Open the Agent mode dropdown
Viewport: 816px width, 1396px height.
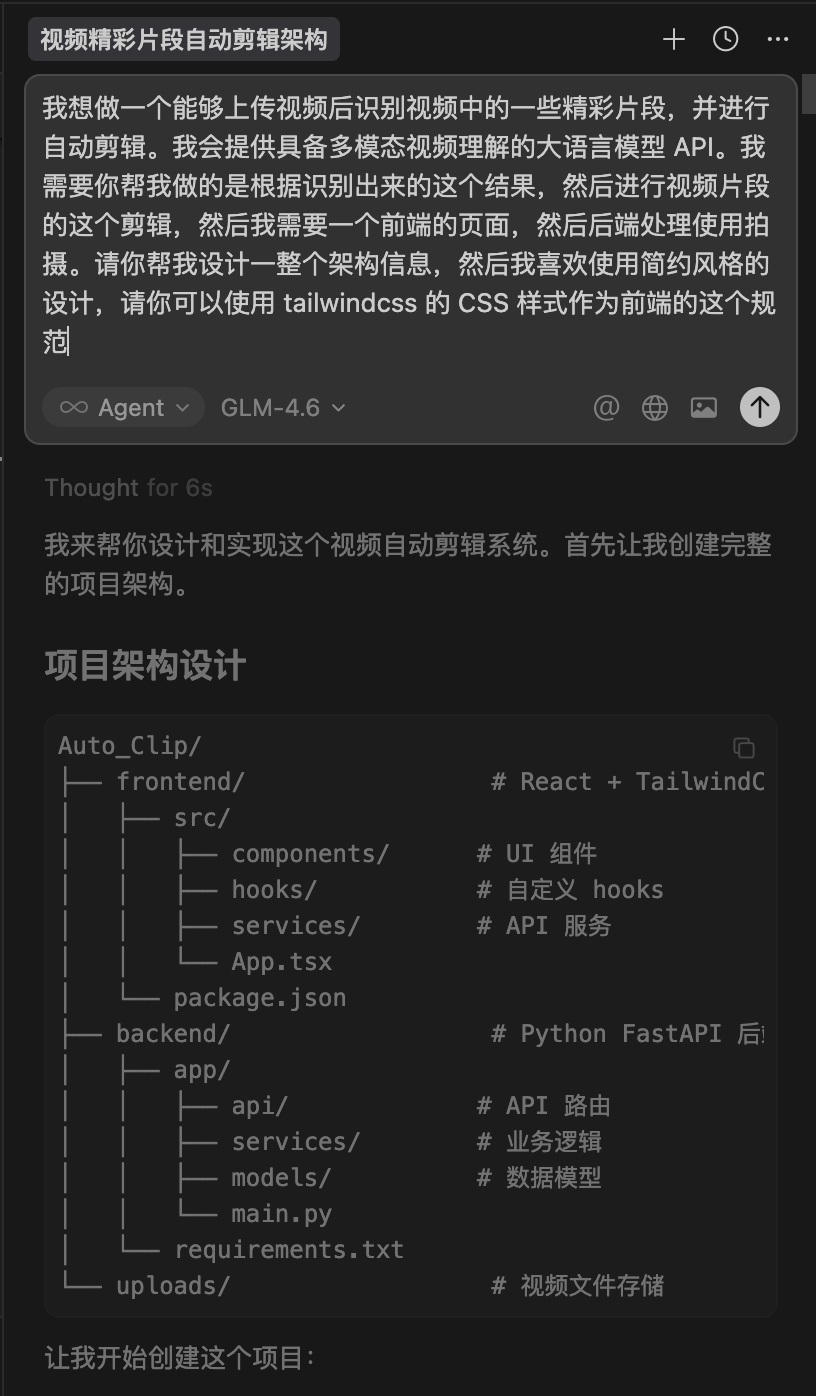[x=181, y=407]
